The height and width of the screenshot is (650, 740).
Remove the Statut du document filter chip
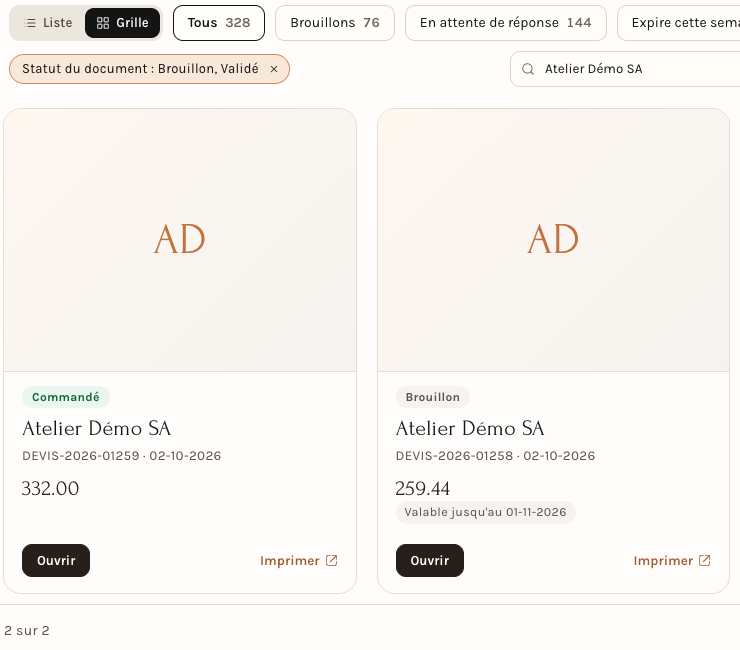[x=274, y=69]
